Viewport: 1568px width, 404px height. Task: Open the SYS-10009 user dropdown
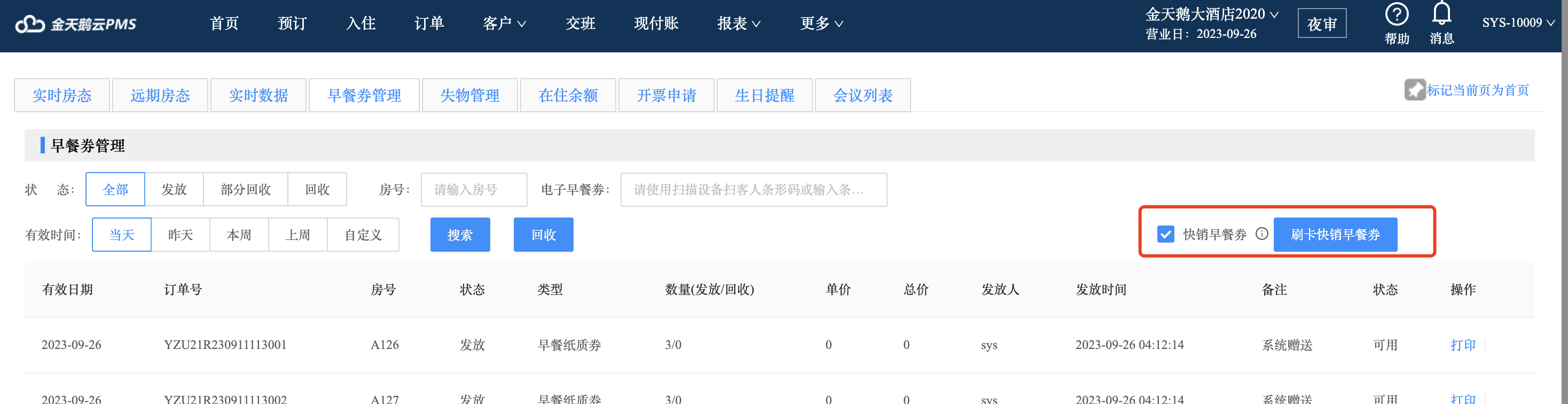point(1518,23)
